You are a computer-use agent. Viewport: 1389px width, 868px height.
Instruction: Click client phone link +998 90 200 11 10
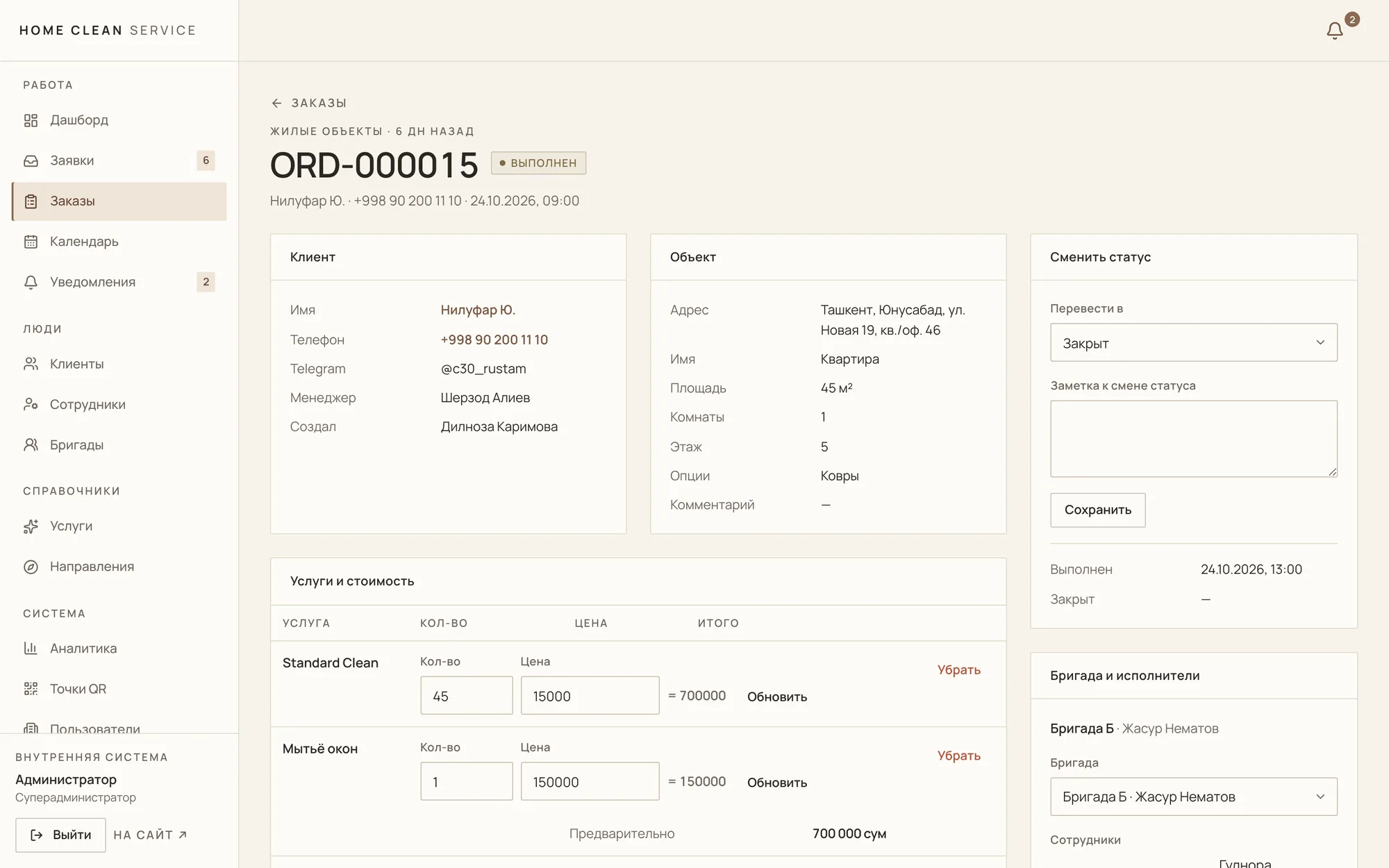(494, 340)
